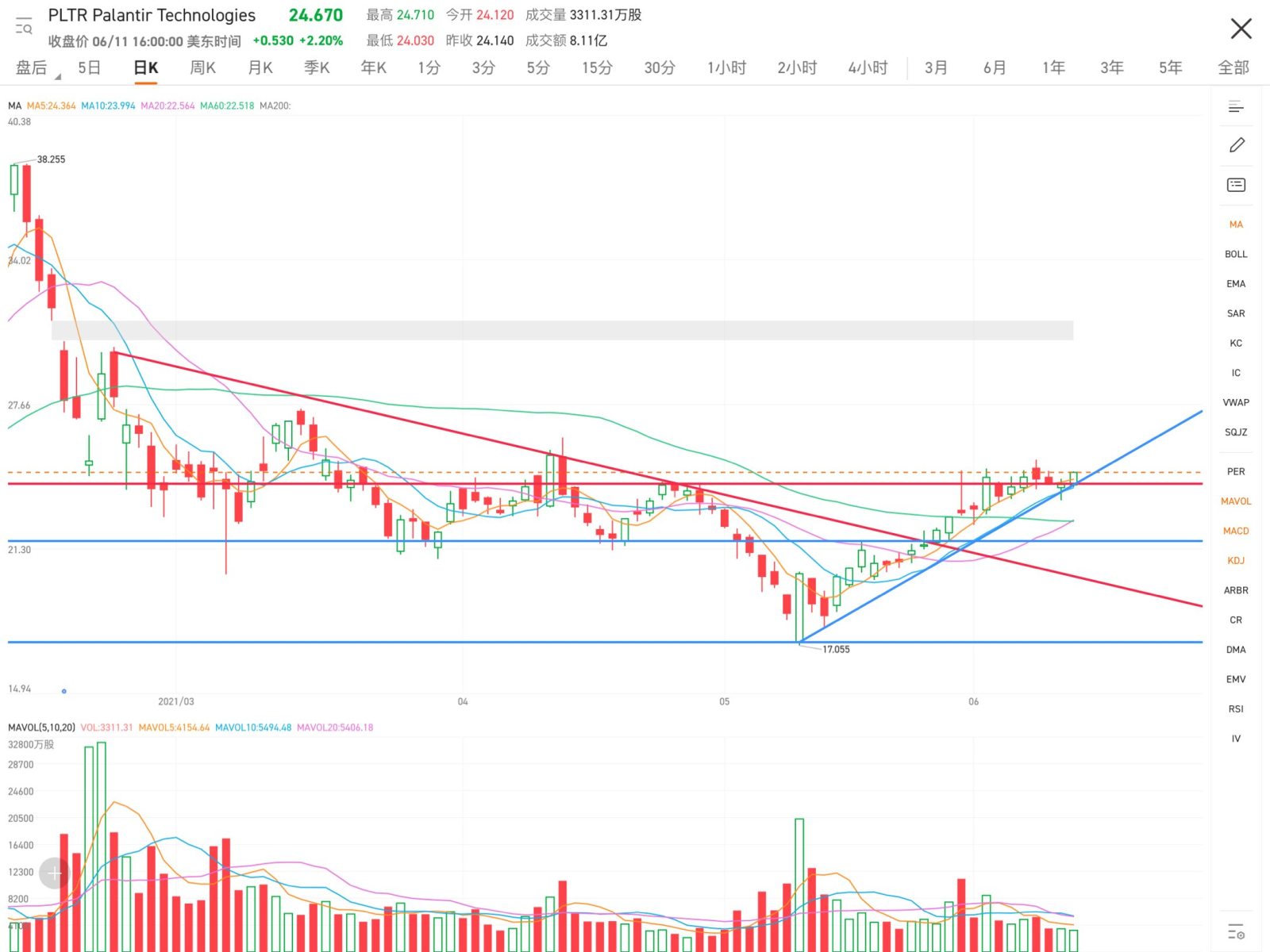The image size is (1270, 952).
Task: Toggle the BOLL indicator
Action: tap(1236, 255)
